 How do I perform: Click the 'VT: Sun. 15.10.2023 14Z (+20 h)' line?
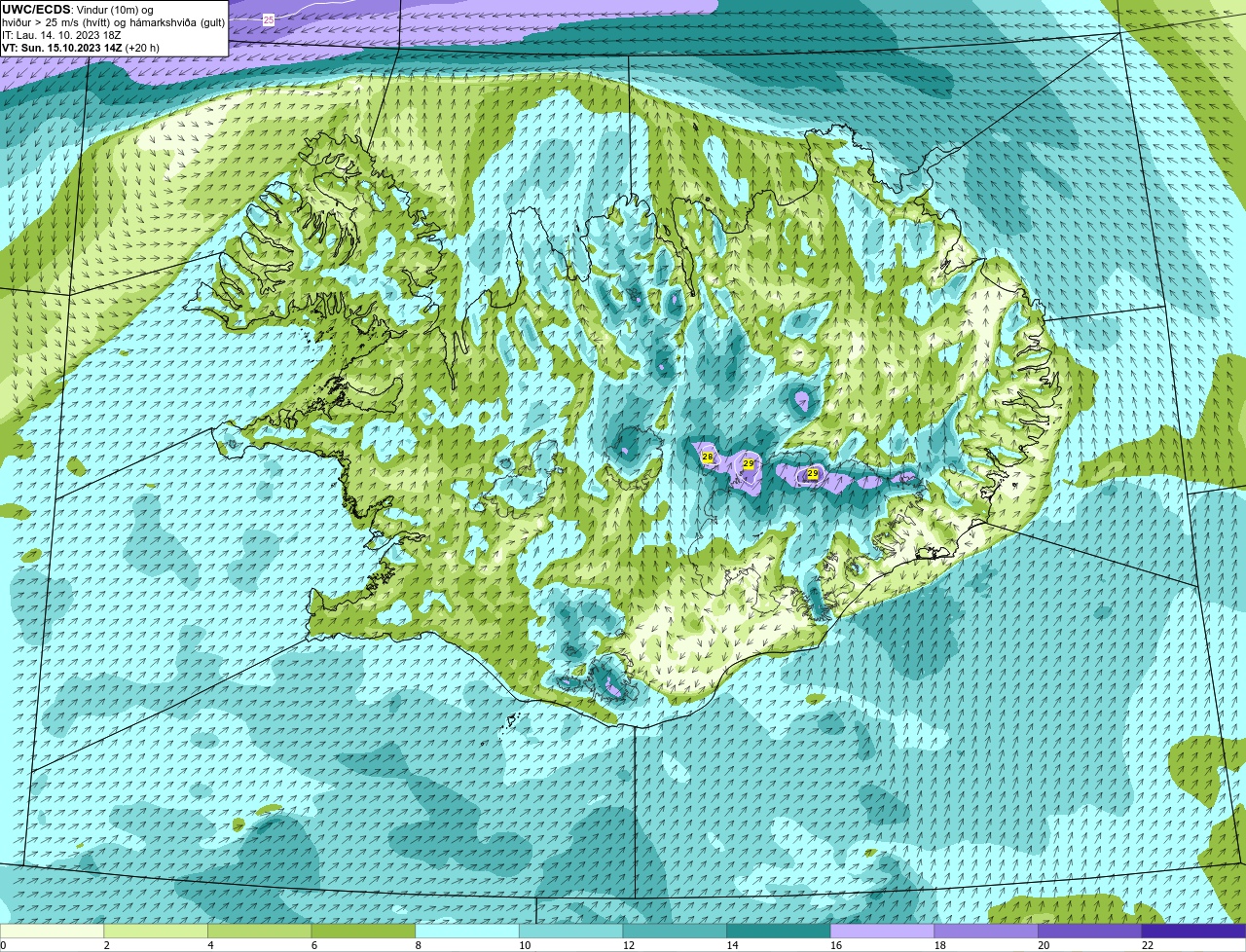81,48
